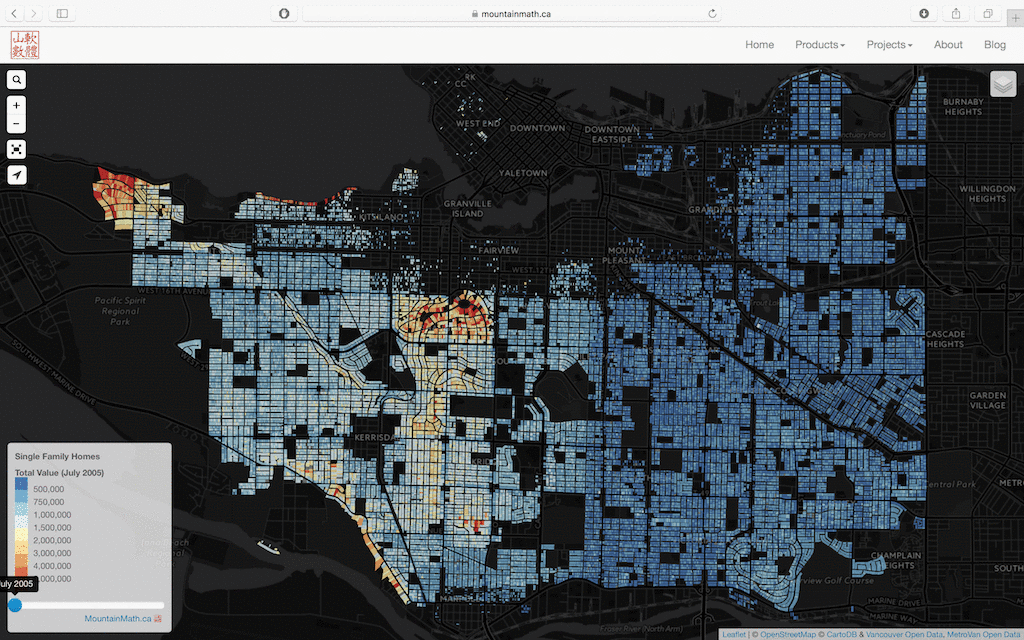Viewport: 1024px width, 640px height.
Task: Expand the Projects dropdown menu
Action: pos(889,44)
